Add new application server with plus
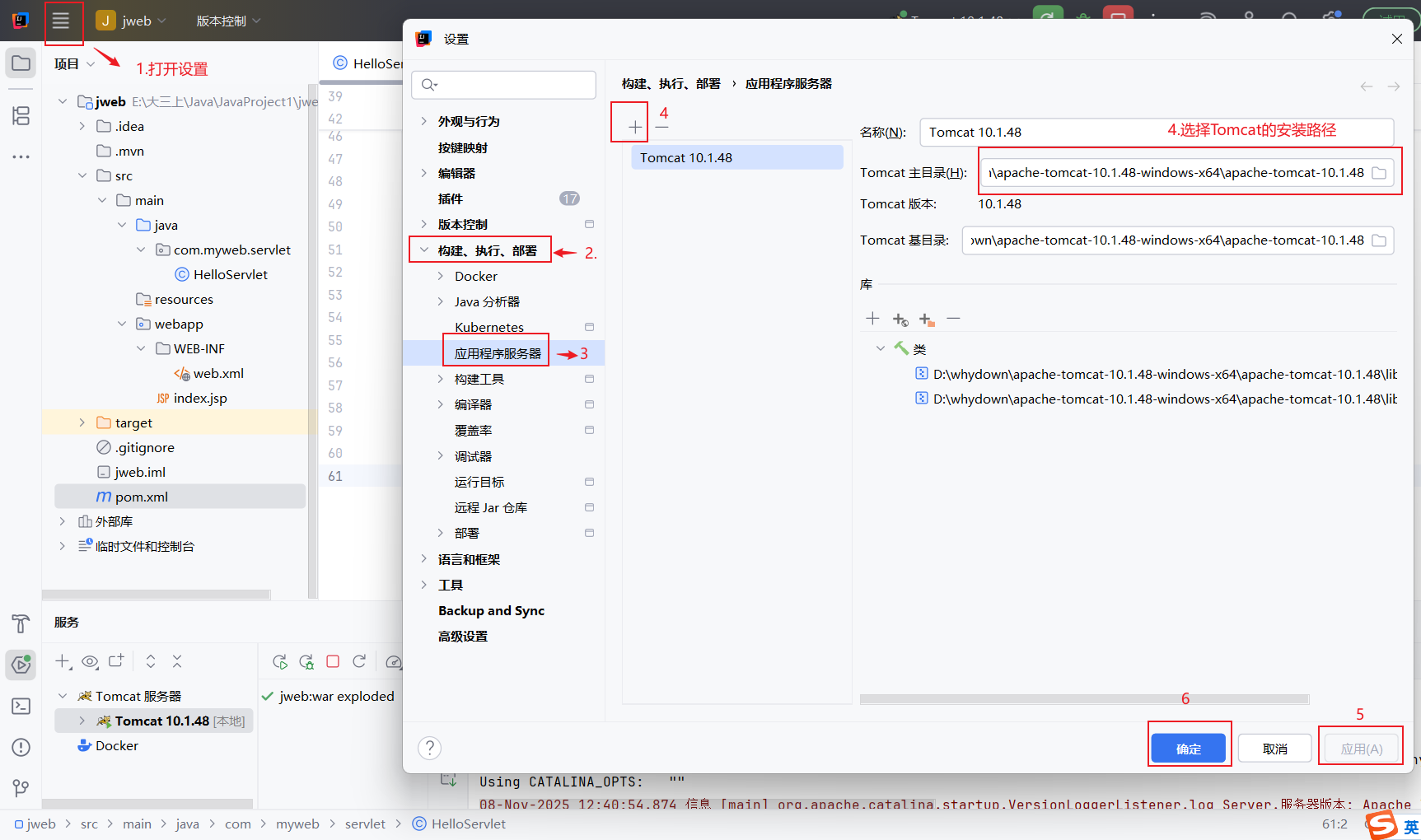 [x=635, y=127]
